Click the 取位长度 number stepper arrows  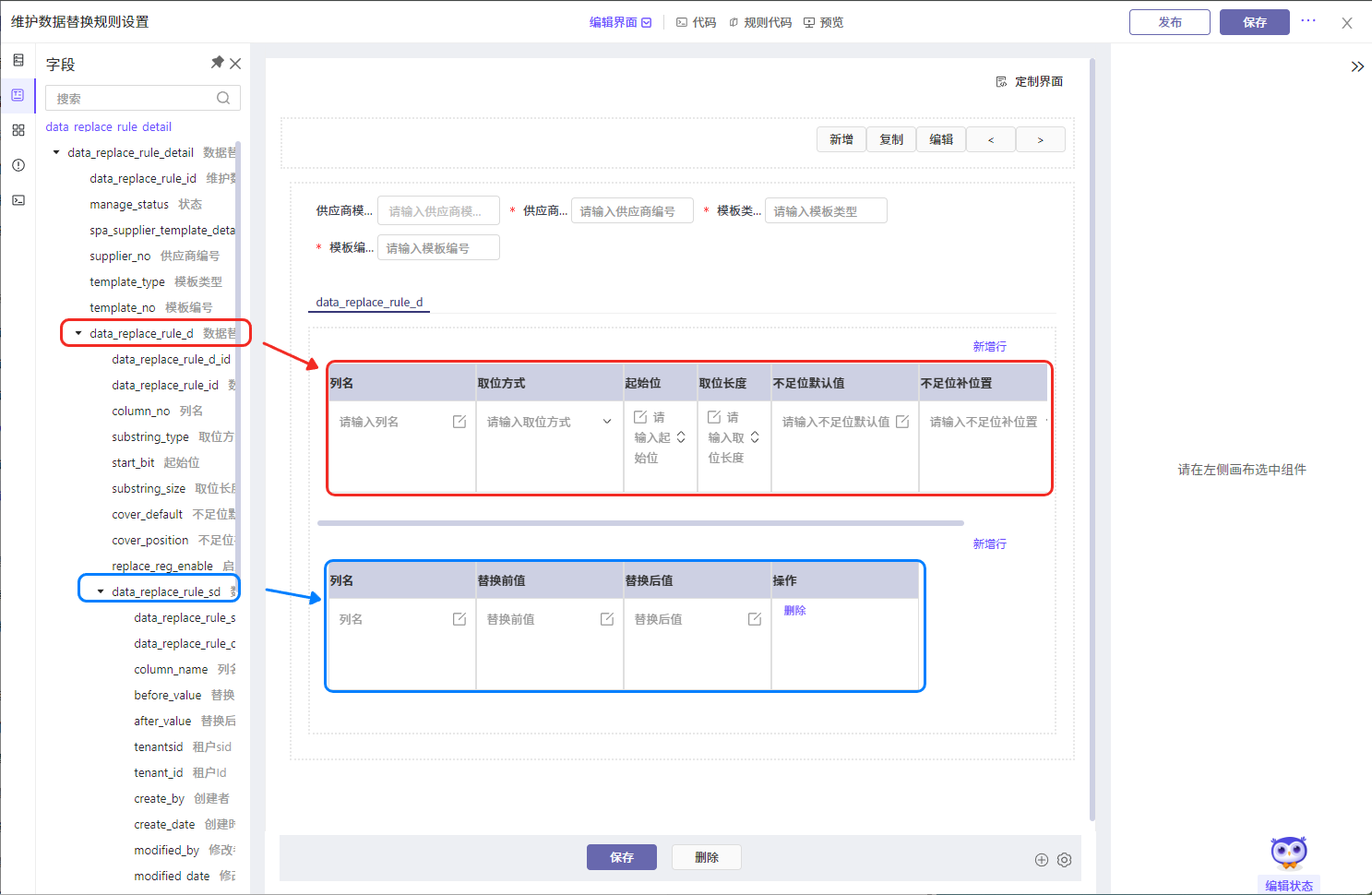pos(755,437)
